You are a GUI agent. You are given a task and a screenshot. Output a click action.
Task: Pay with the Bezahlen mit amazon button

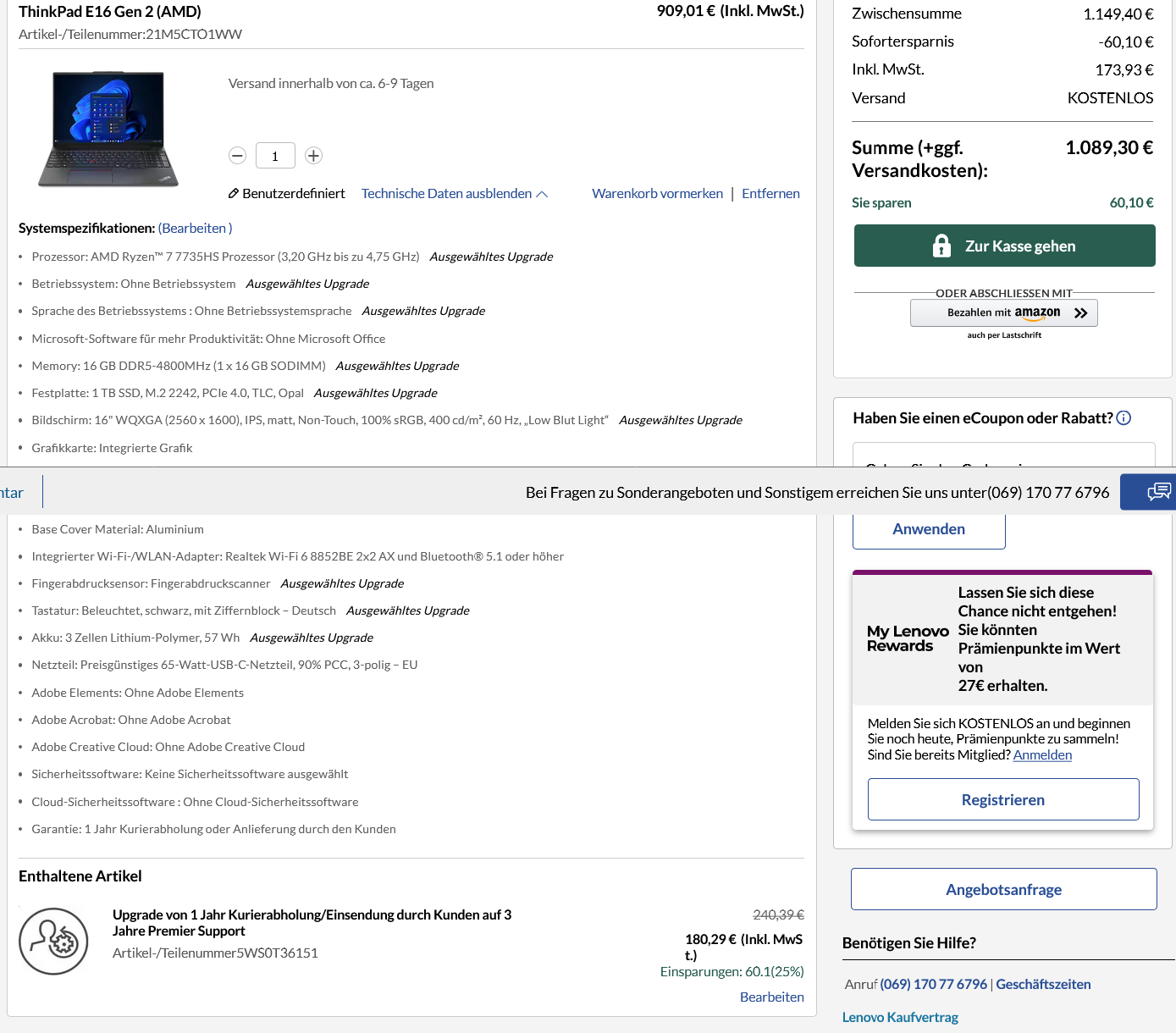(1004, 312)
